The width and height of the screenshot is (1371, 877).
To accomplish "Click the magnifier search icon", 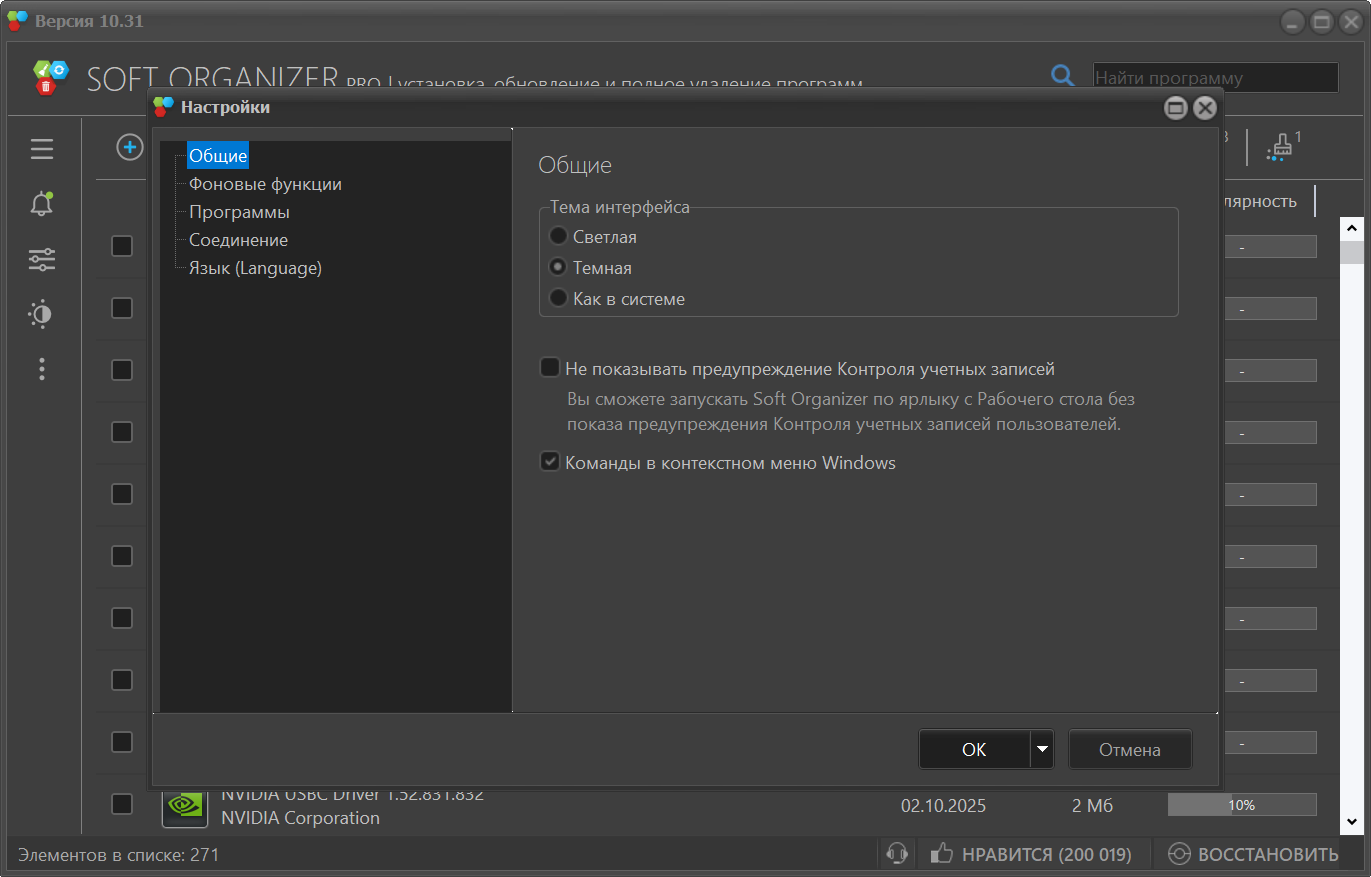I will [x=1062, y=76].
